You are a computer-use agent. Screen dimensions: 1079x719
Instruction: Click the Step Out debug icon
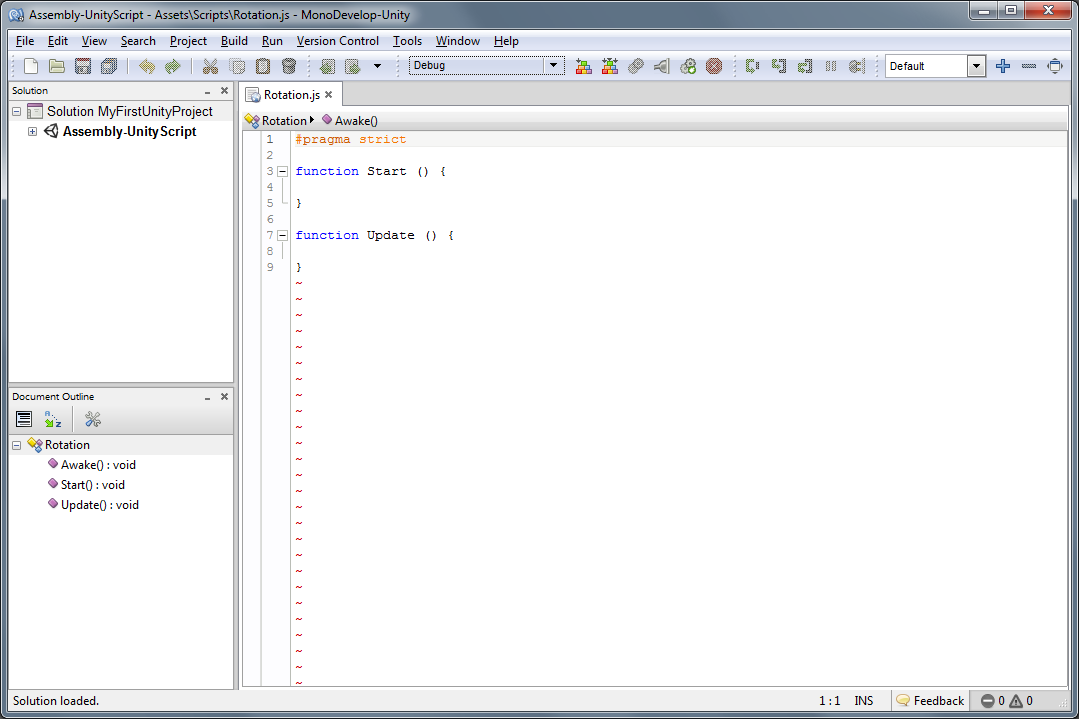(804, 66)
